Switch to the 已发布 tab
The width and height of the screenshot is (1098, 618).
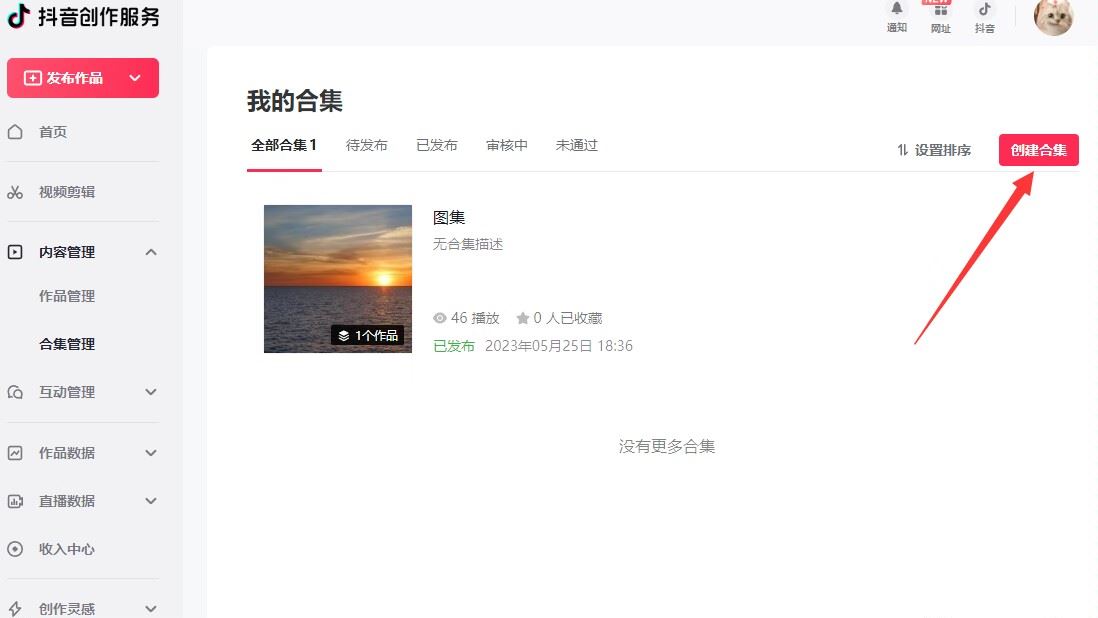(437, 146)
